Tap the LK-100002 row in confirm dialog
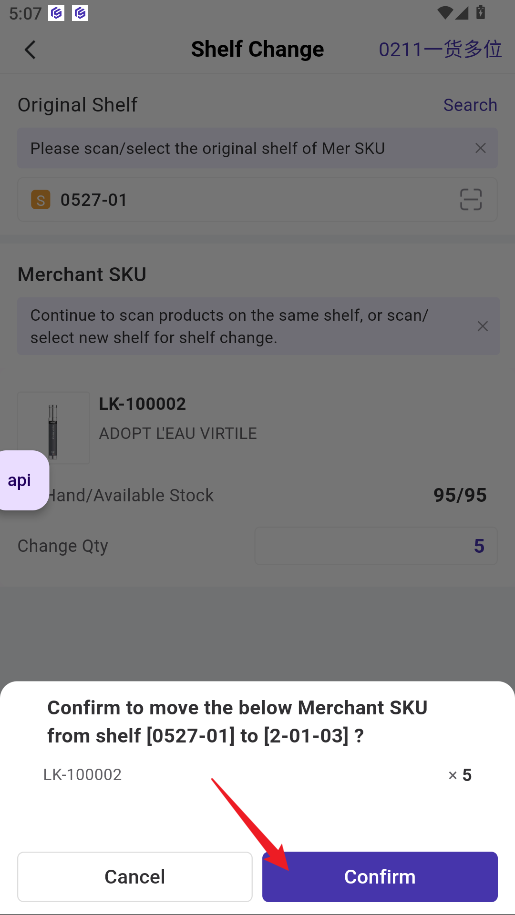 click(257, 775)
